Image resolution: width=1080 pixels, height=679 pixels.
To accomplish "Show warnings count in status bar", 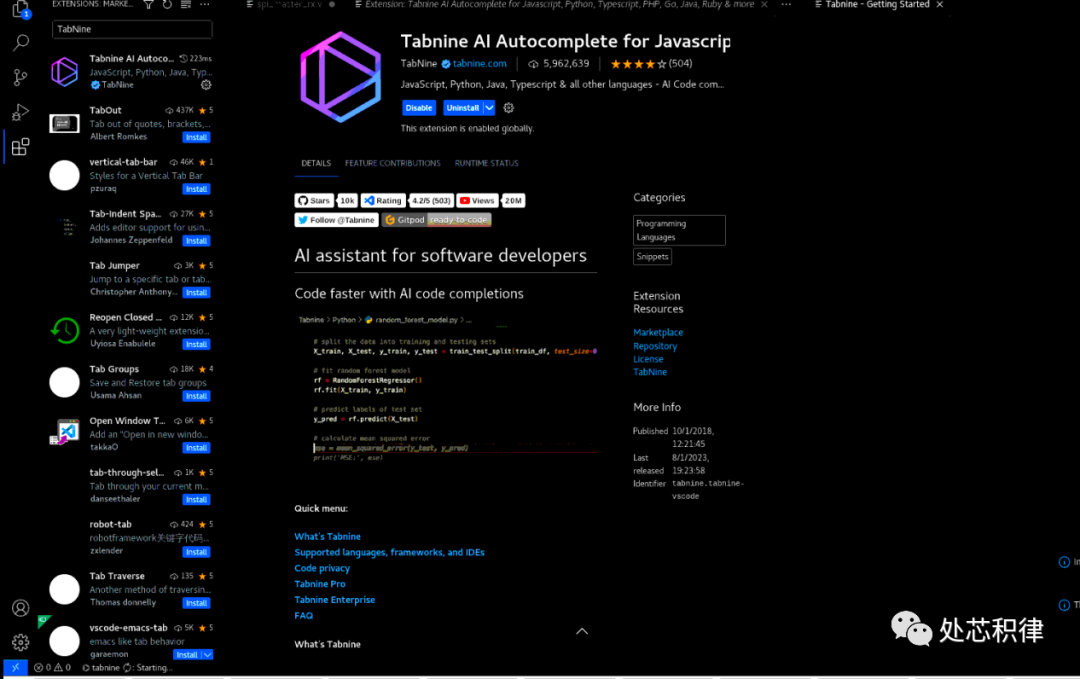I will pos(63,667).
